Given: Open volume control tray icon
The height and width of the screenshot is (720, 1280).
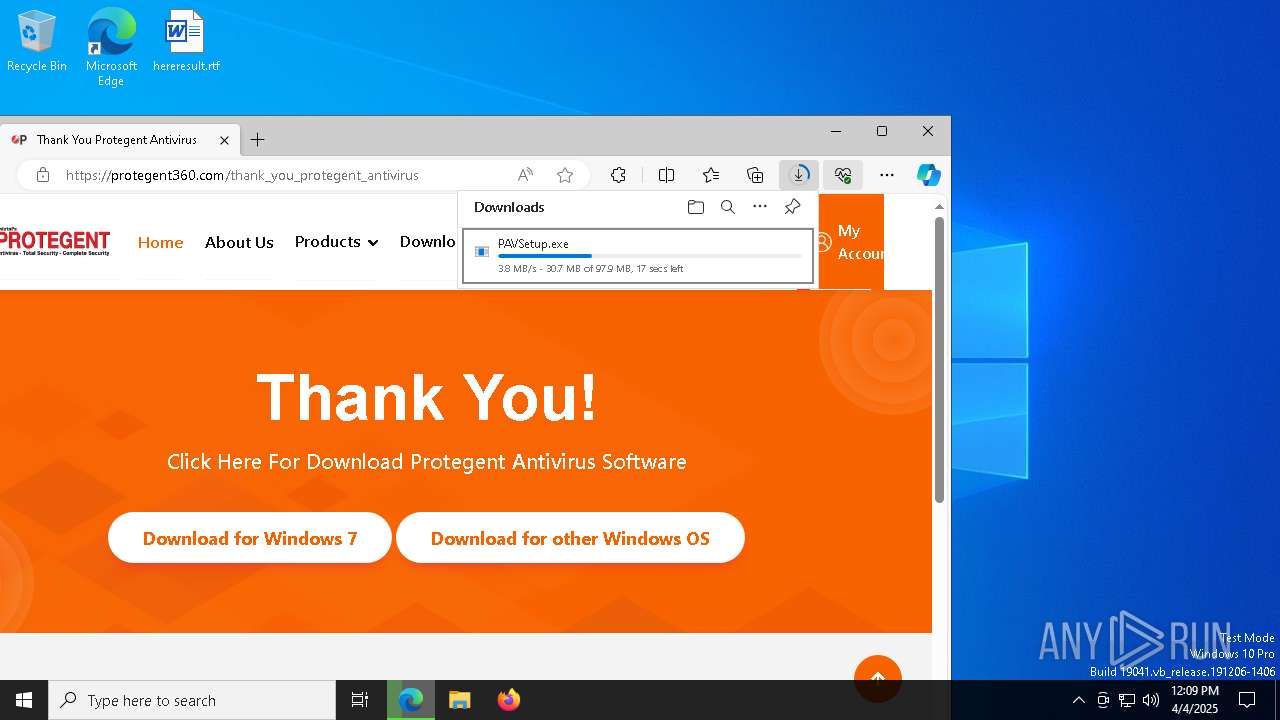Looking at the screenshot, I should click(x=1151, y=700).
